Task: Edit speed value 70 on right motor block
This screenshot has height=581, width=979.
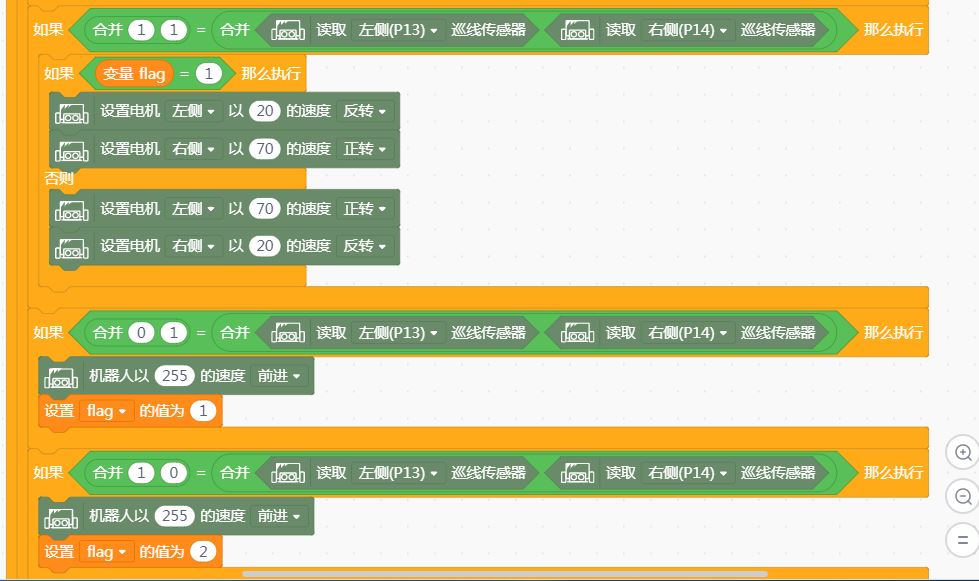Action: coord(265,149)
